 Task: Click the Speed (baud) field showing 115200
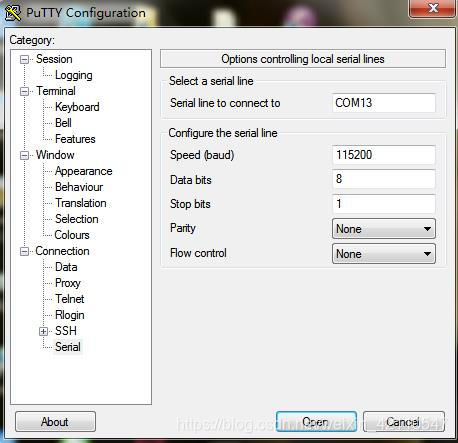point(384,155)
